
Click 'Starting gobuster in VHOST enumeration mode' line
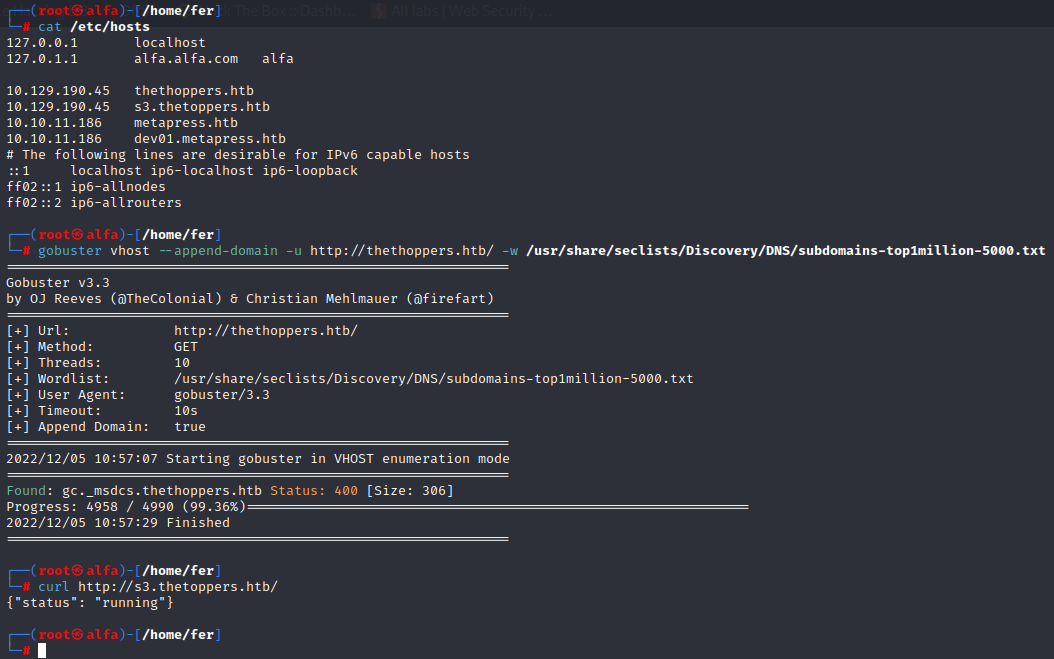coord(337,459)
